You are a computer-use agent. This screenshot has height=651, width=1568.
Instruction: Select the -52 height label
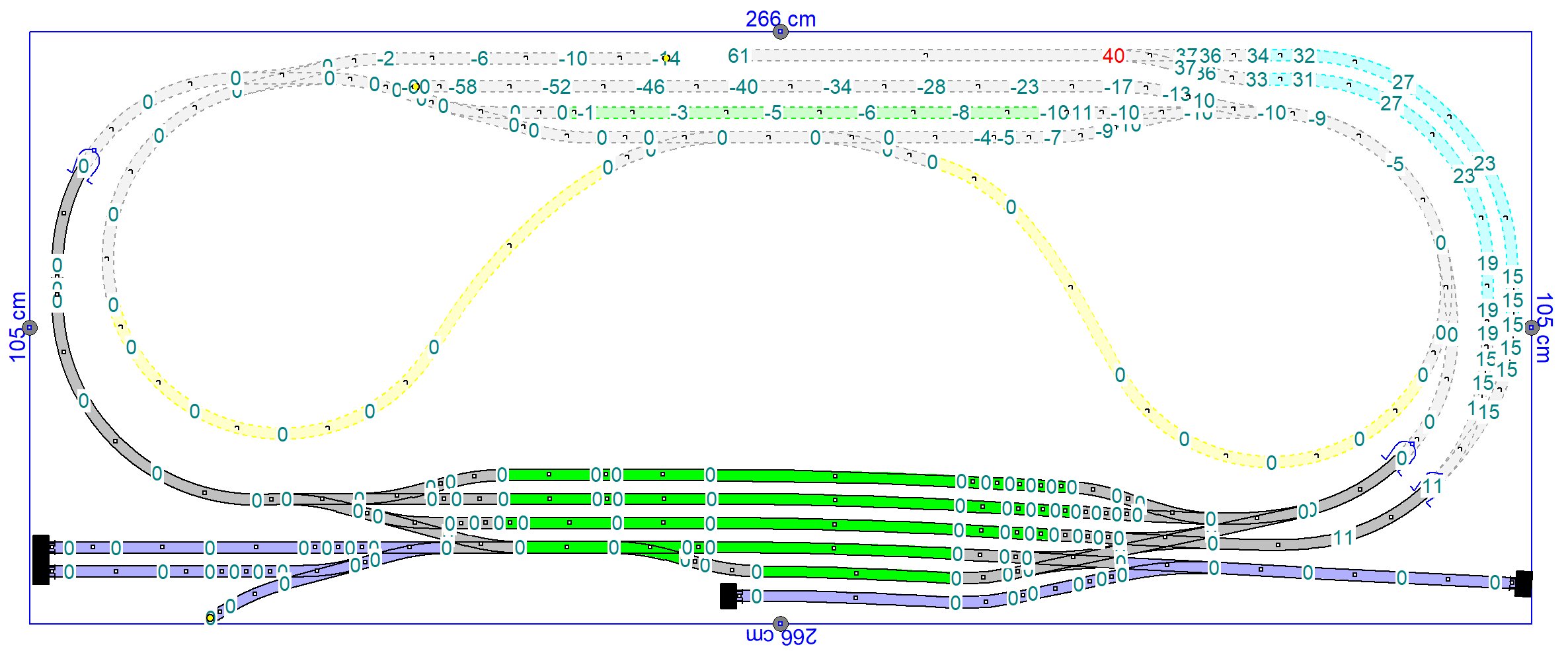tap(556, 87)
